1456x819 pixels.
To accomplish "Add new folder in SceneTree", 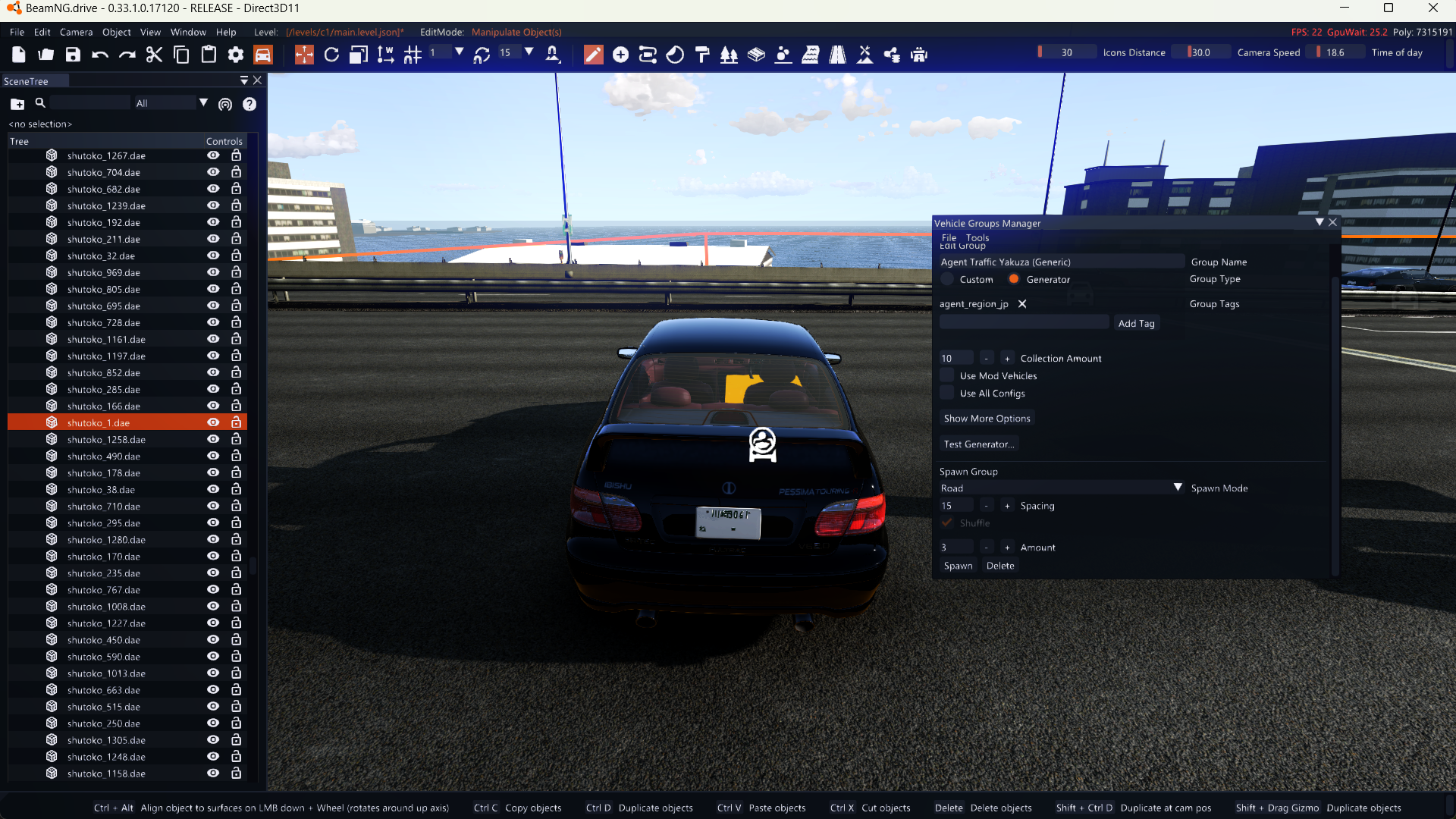I will (x=17, y=104).
